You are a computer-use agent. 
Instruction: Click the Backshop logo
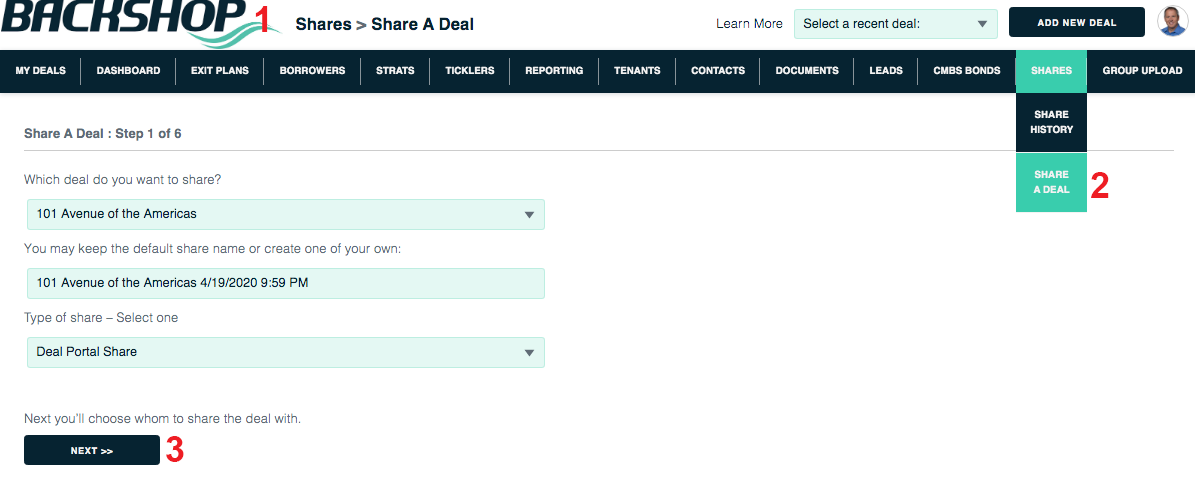click(x=126, y=21)
